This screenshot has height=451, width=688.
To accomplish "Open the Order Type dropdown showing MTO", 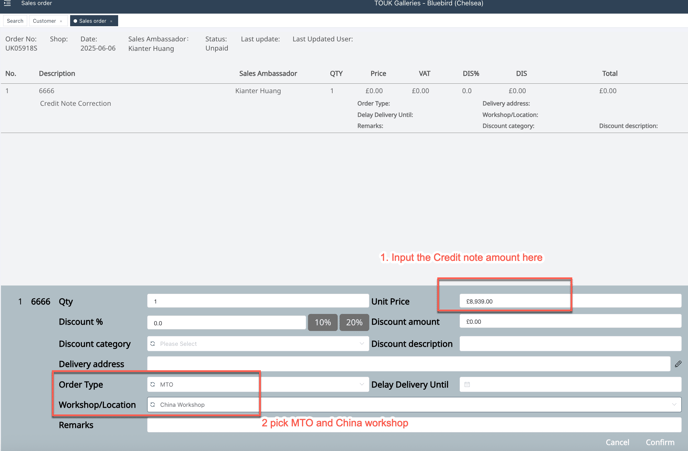I will click(x=361, y=385).
